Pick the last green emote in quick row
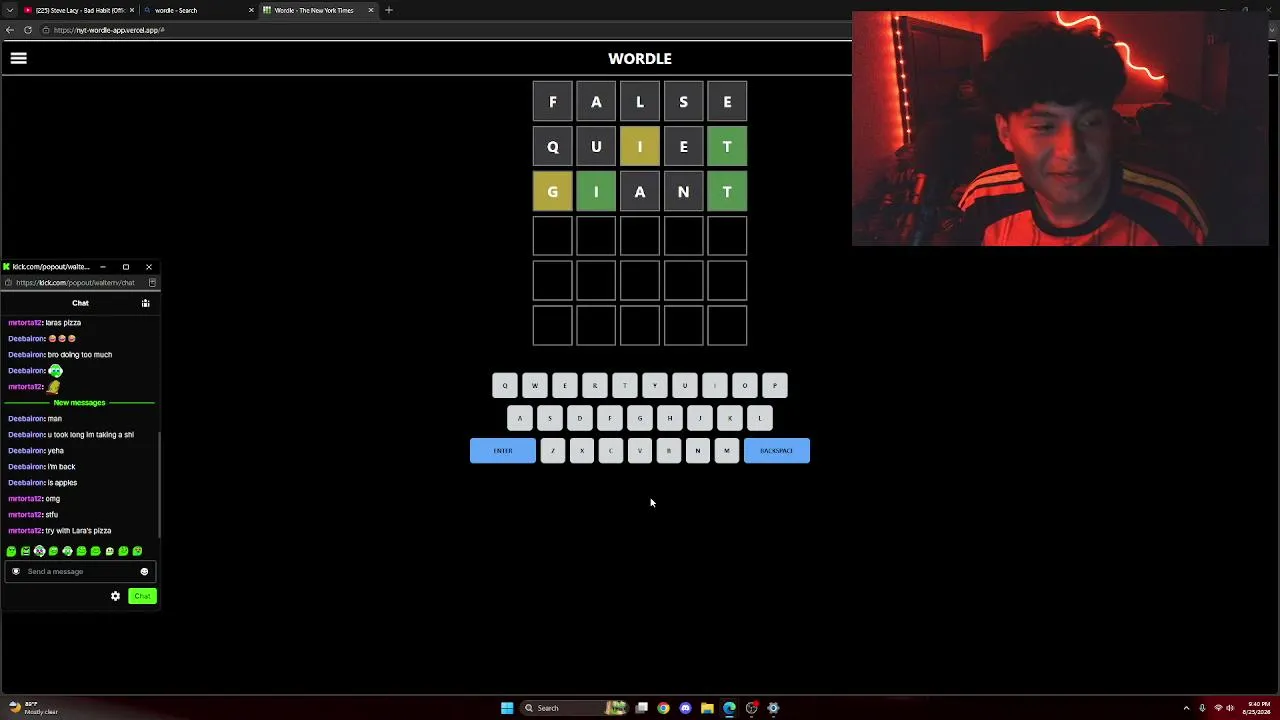Image resolution: width=1280 pixels, height=720 pixels. tap(138, 551)
